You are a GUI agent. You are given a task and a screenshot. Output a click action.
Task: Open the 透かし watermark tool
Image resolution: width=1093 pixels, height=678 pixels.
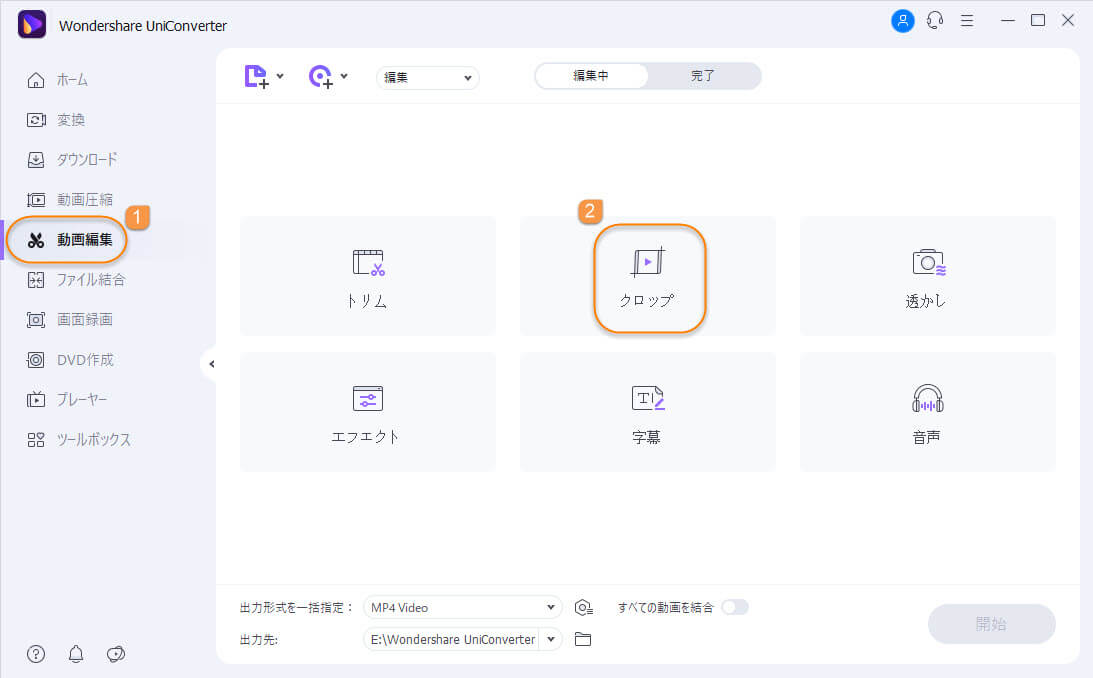928,276
